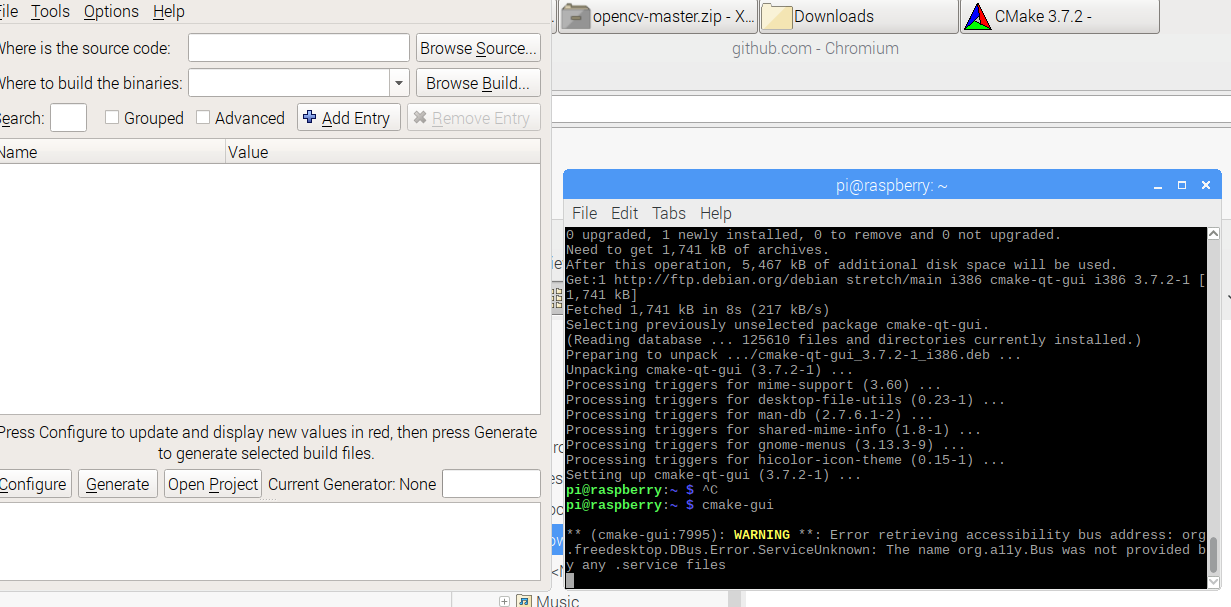Screen dimensions: 1231x607
Task: Click the progress field beside Current Generator
Action: (491, 484)
